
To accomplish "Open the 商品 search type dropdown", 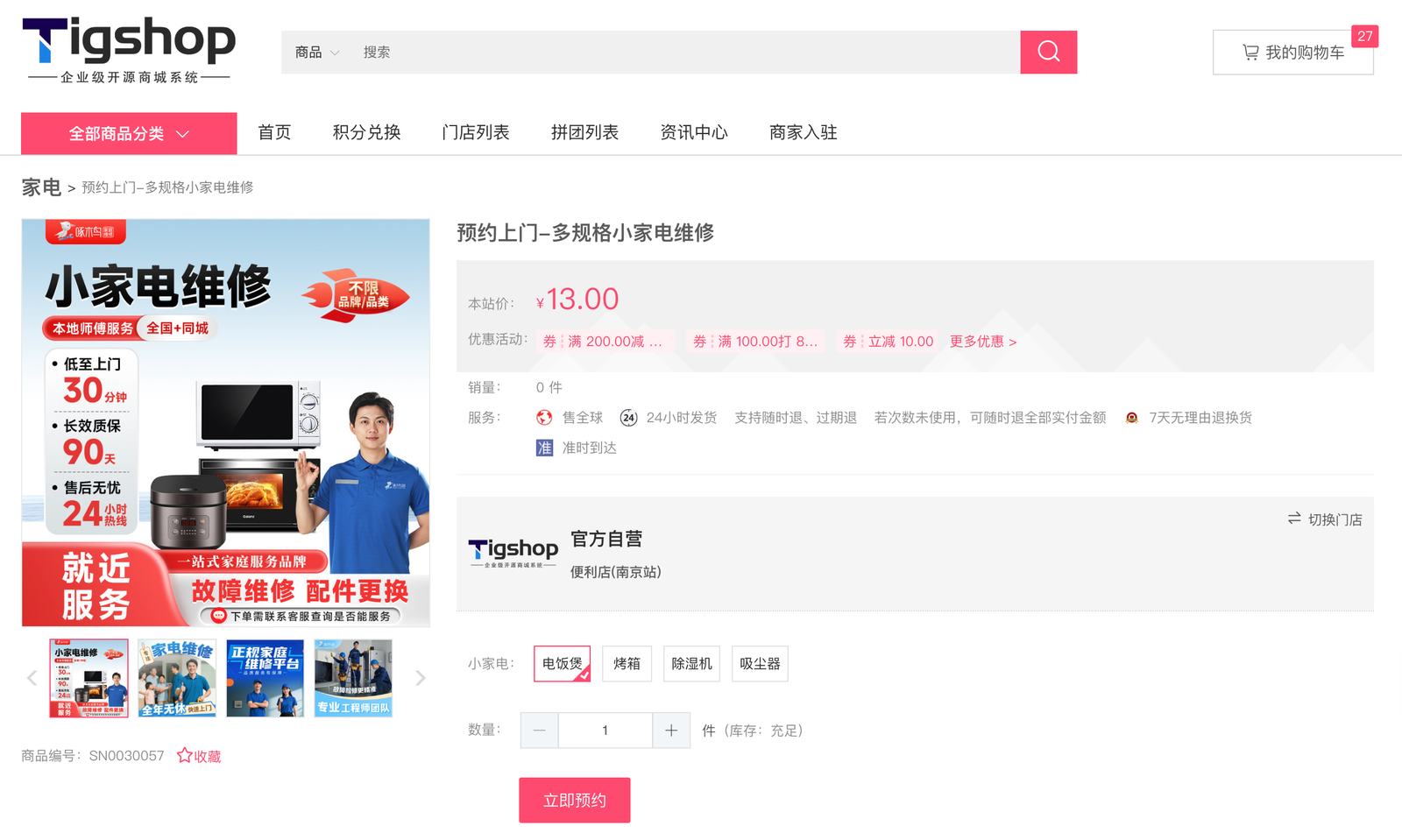I will point(317,53).
